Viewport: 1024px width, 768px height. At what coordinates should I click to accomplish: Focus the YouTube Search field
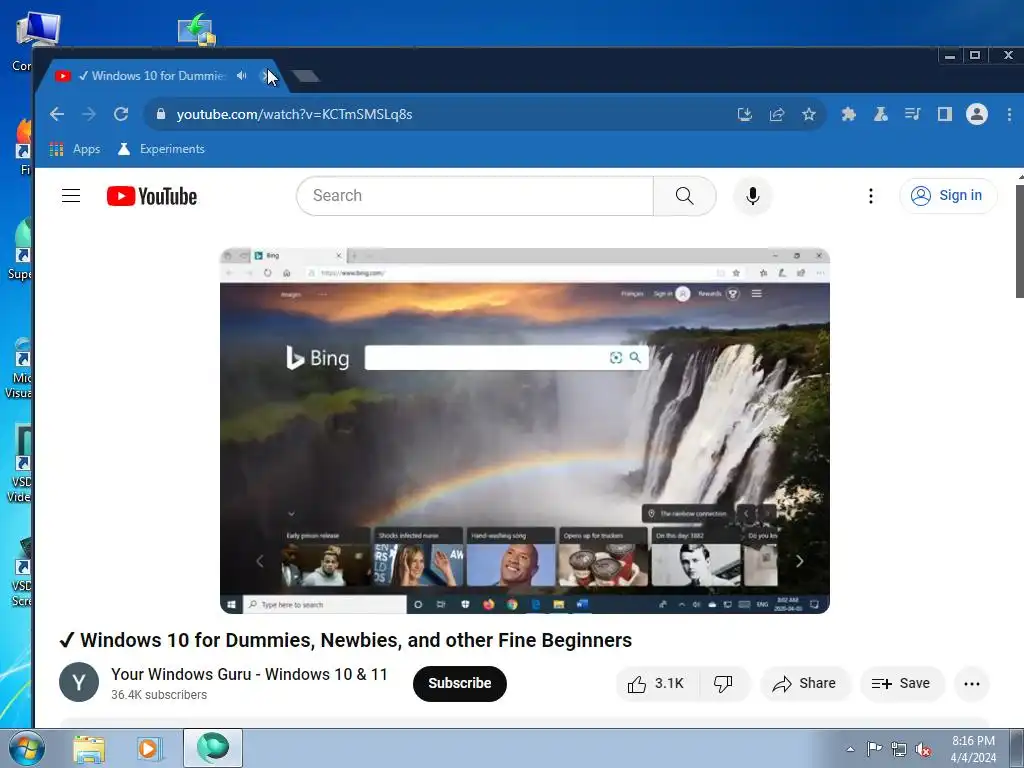(x=475, y=195)
